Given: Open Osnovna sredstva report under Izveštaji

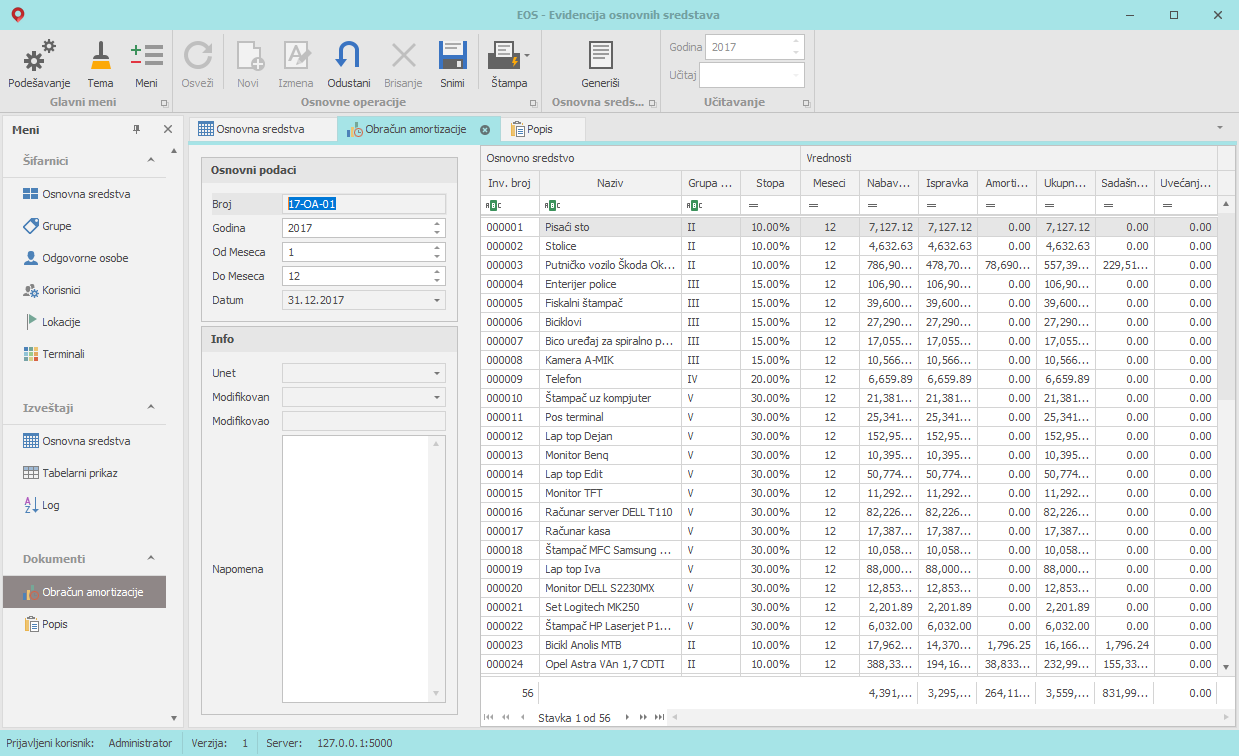Looking at the screenshot, I should pyautogui.click(x=85, y=441).
